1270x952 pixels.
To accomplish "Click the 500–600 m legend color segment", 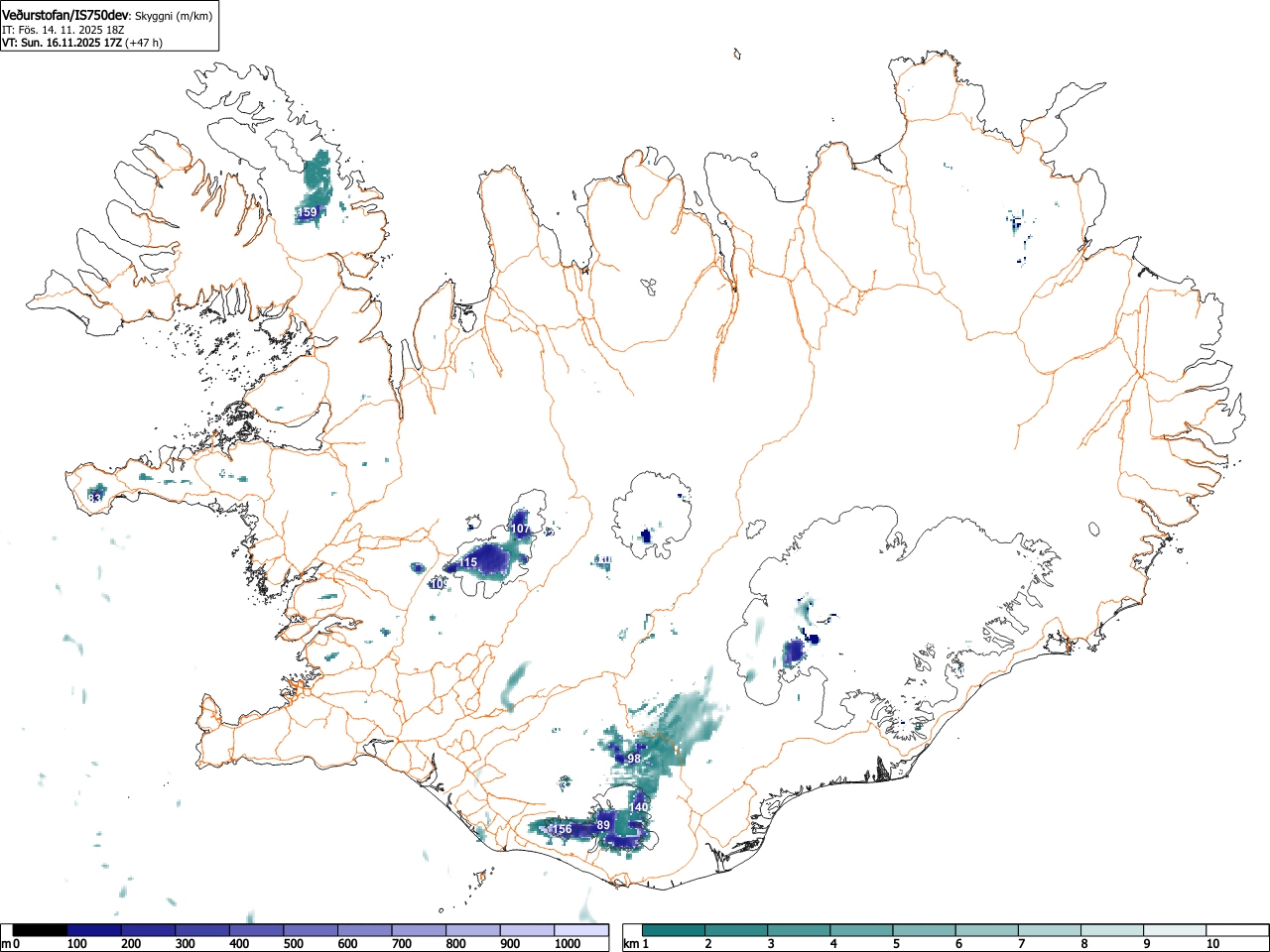I will [x=311, y=930].
